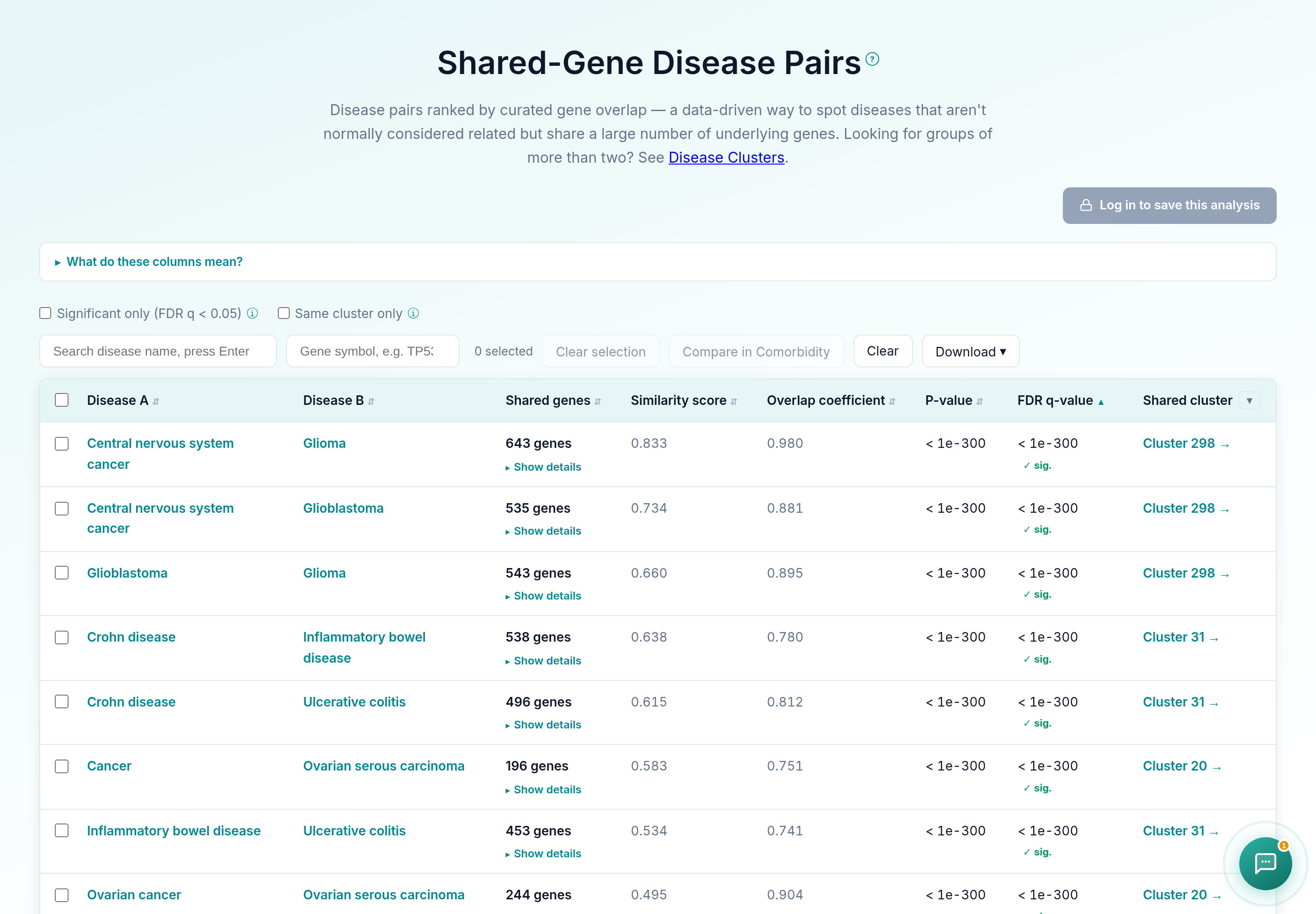1316x914 pixels.
Task: Sort by Disease A column
Action: click(122, 400)
